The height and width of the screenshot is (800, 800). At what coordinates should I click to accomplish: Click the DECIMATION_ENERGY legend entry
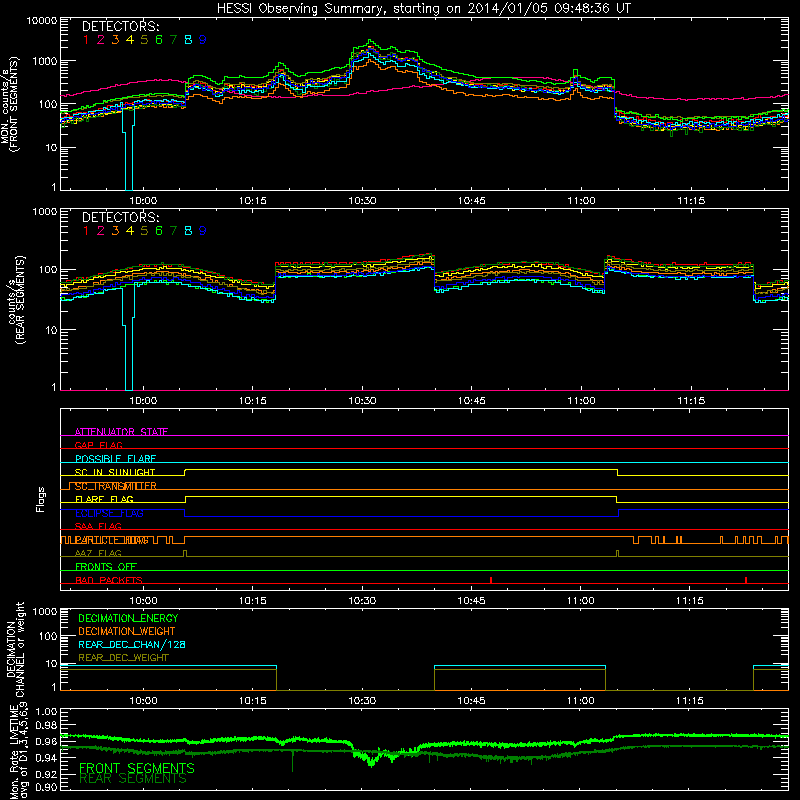pyautogui.click(x=128, y=618)
